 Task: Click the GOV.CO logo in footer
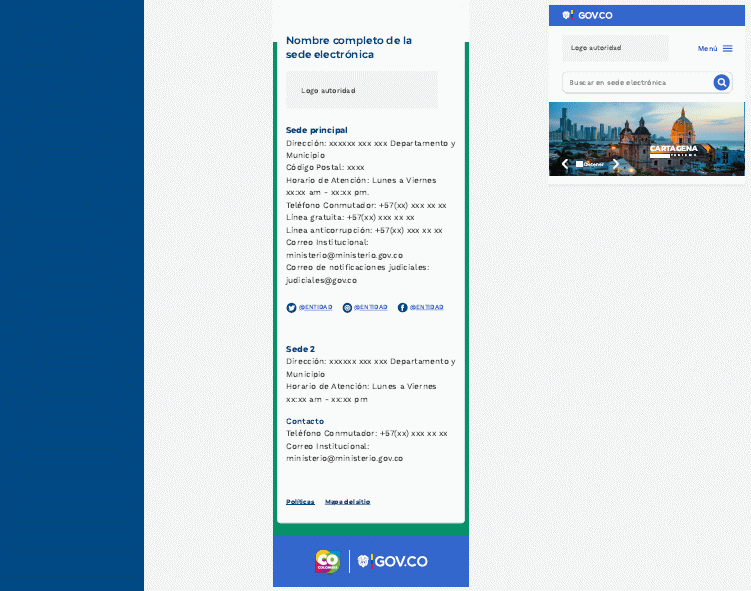tap(392, 562)
